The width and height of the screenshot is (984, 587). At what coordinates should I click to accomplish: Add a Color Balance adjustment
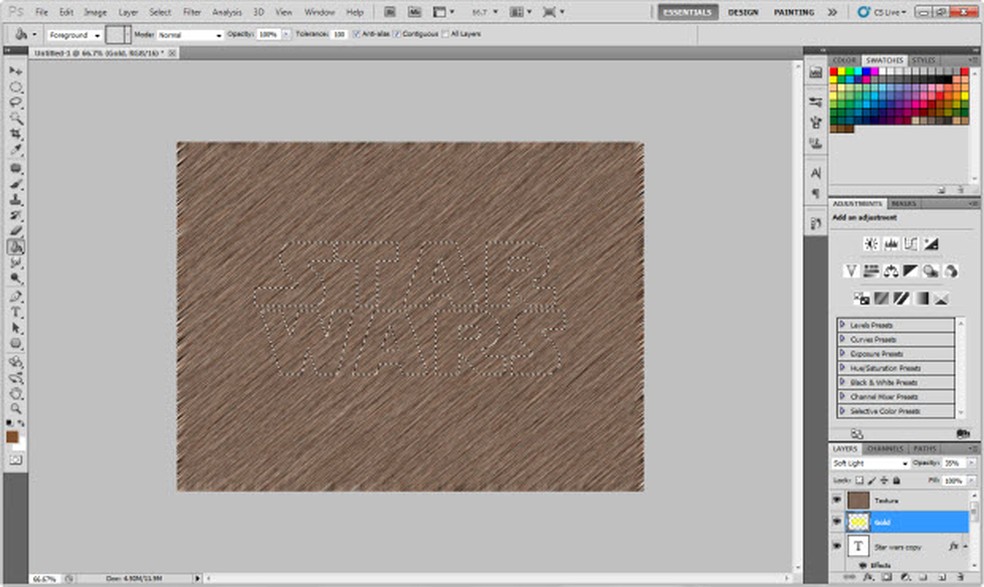point(891,271)
